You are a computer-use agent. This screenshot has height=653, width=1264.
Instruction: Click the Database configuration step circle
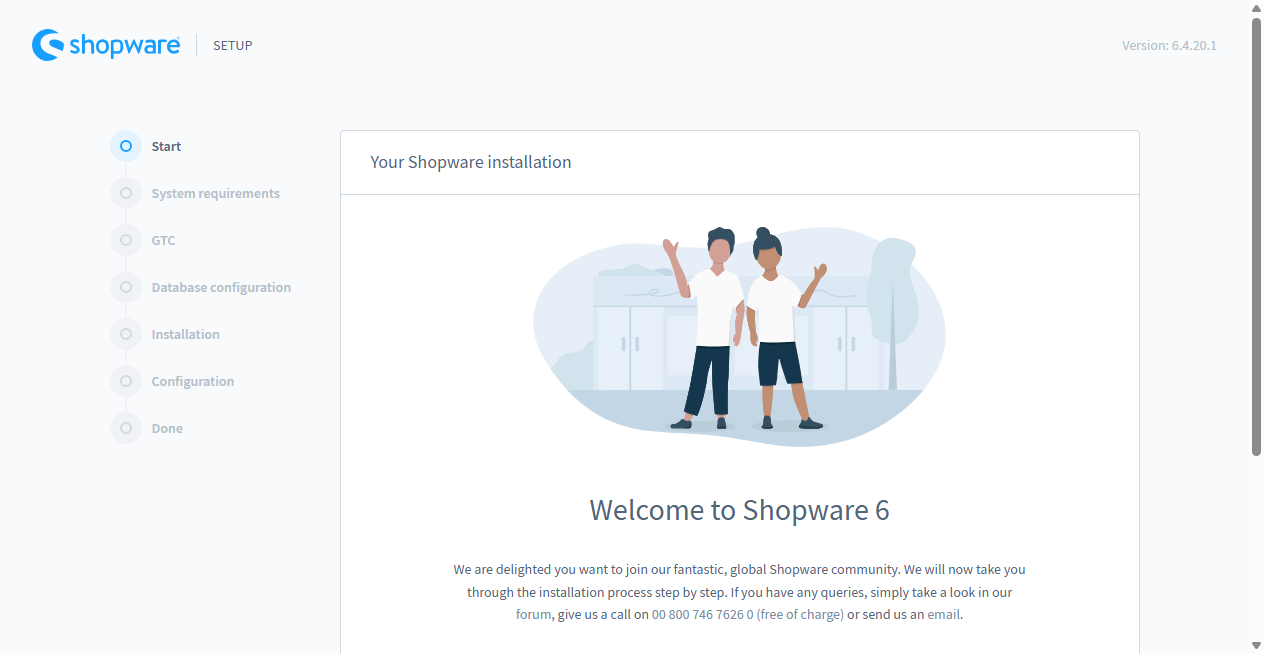pyautogui.click(x=126, y=287)
